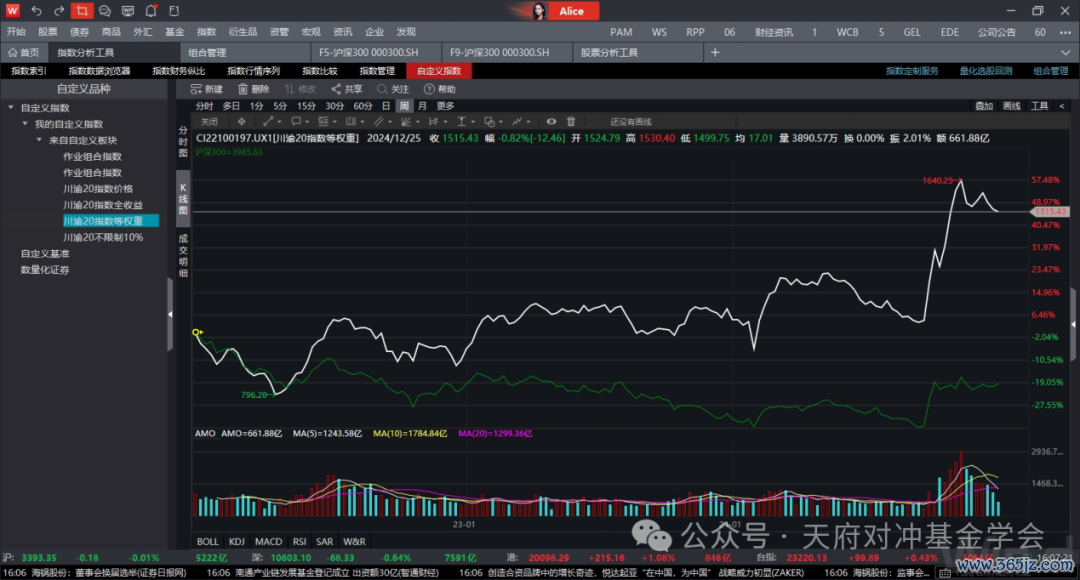Select 川渝20指数全收益 in tree
Screen dimensions: 1080x580
click(103, 205)
